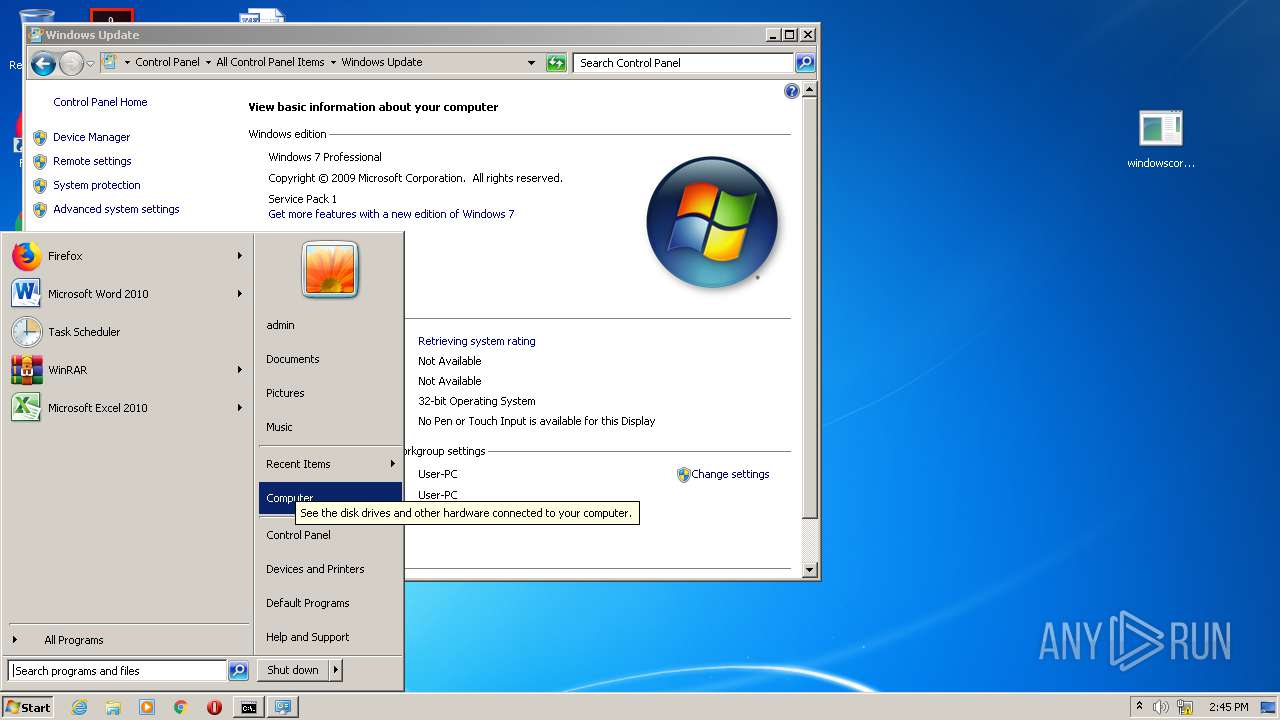Select Computer in the Start menu

point(330,498)
